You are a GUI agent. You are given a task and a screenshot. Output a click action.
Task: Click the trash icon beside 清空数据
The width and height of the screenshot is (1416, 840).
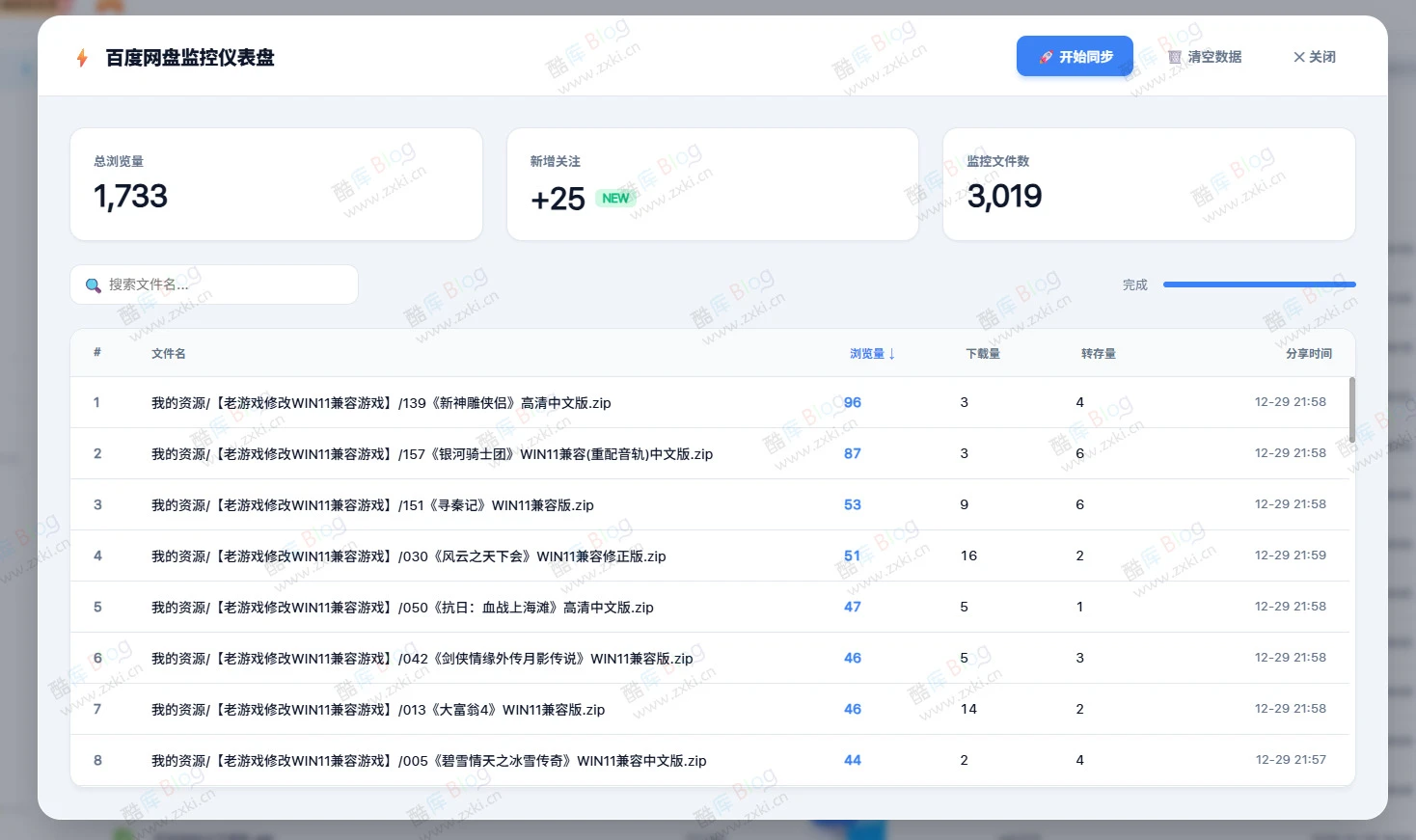1175,57
